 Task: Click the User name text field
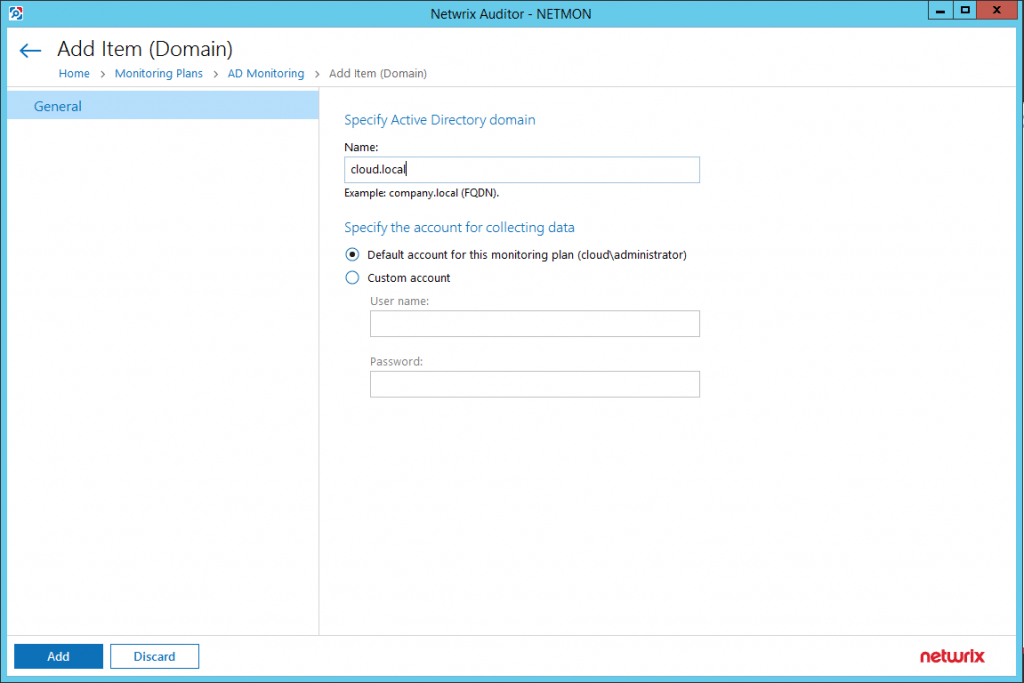[534, 323]
